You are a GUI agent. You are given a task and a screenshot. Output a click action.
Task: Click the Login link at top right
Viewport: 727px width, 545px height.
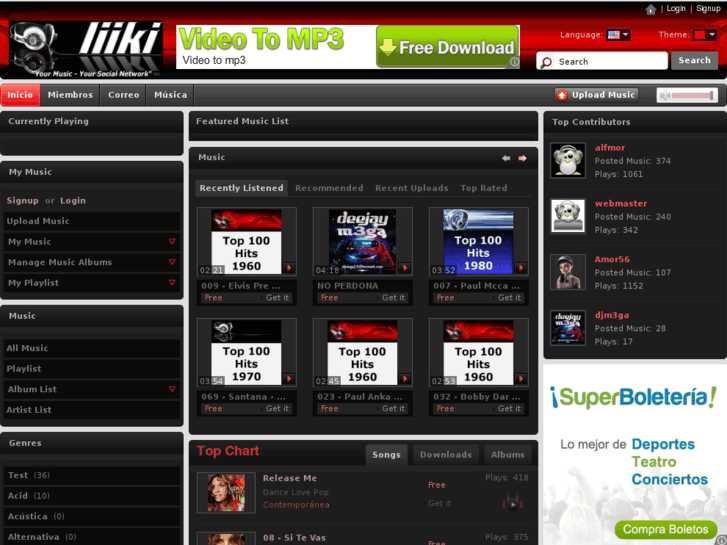pos(676,8)
